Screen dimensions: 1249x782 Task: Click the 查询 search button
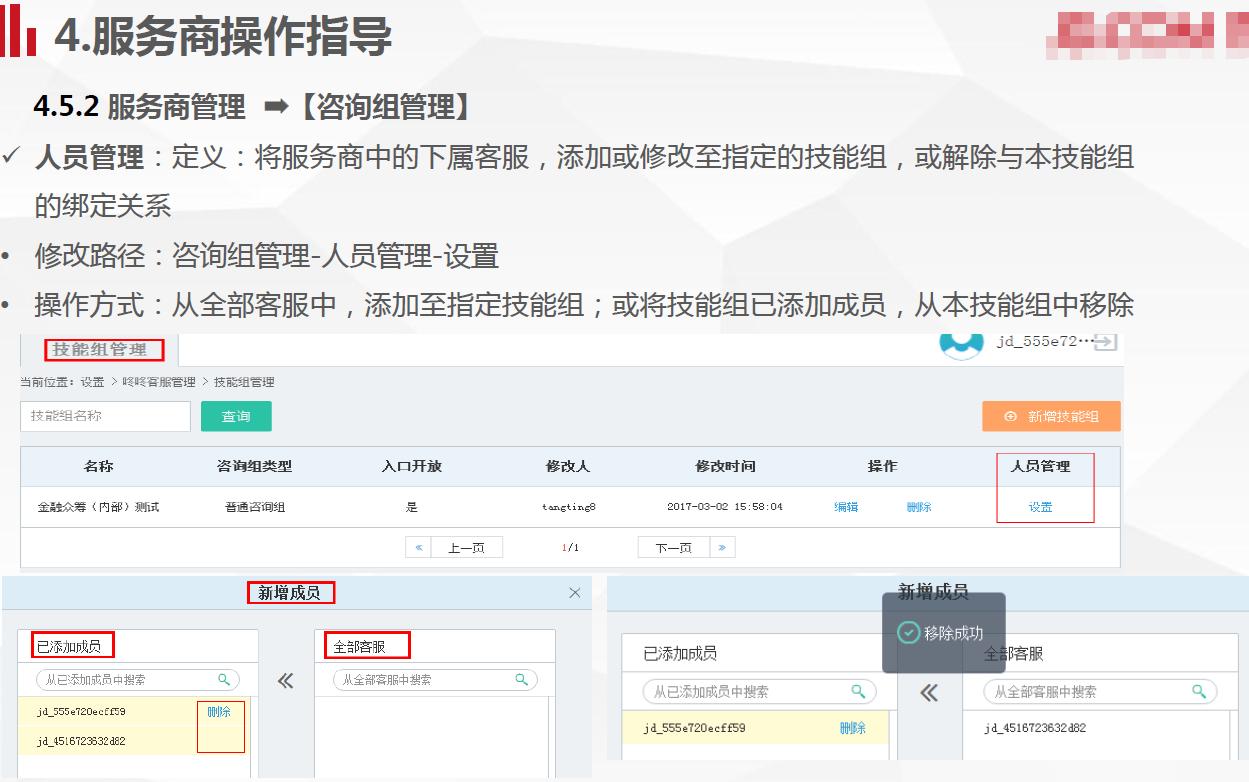(x=236, y=417)
